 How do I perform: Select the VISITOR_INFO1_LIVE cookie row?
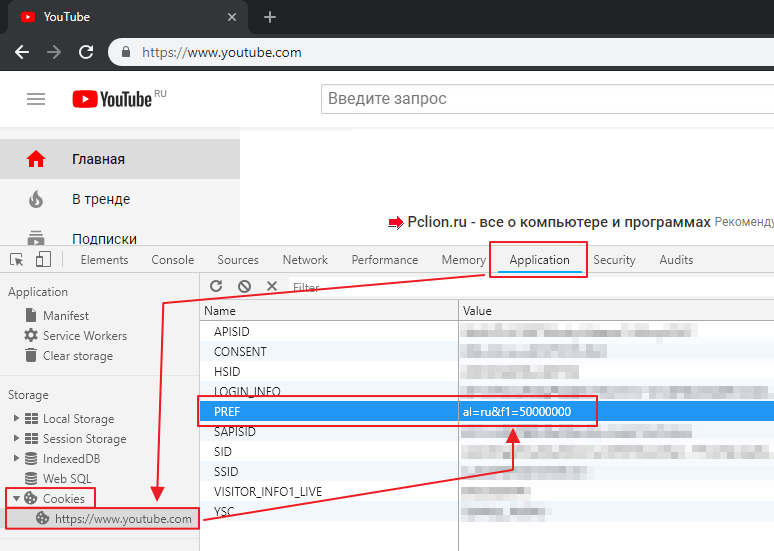tap(487, 491)
